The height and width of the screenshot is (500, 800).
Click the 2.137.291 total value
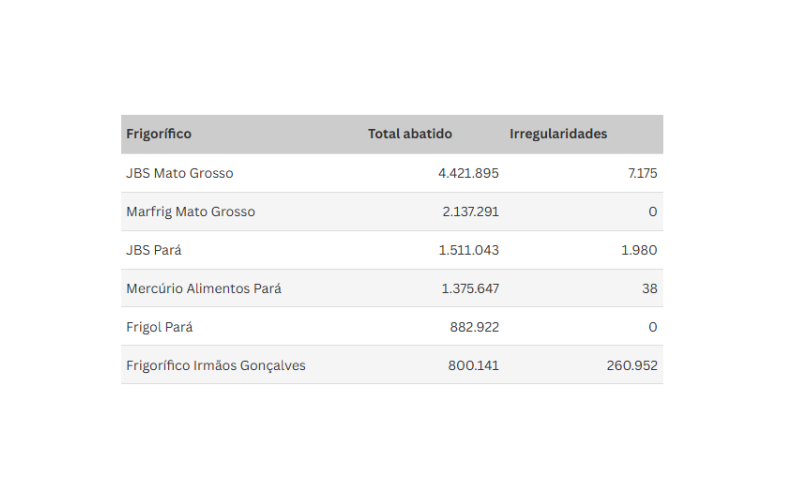(x=470, y=212)
